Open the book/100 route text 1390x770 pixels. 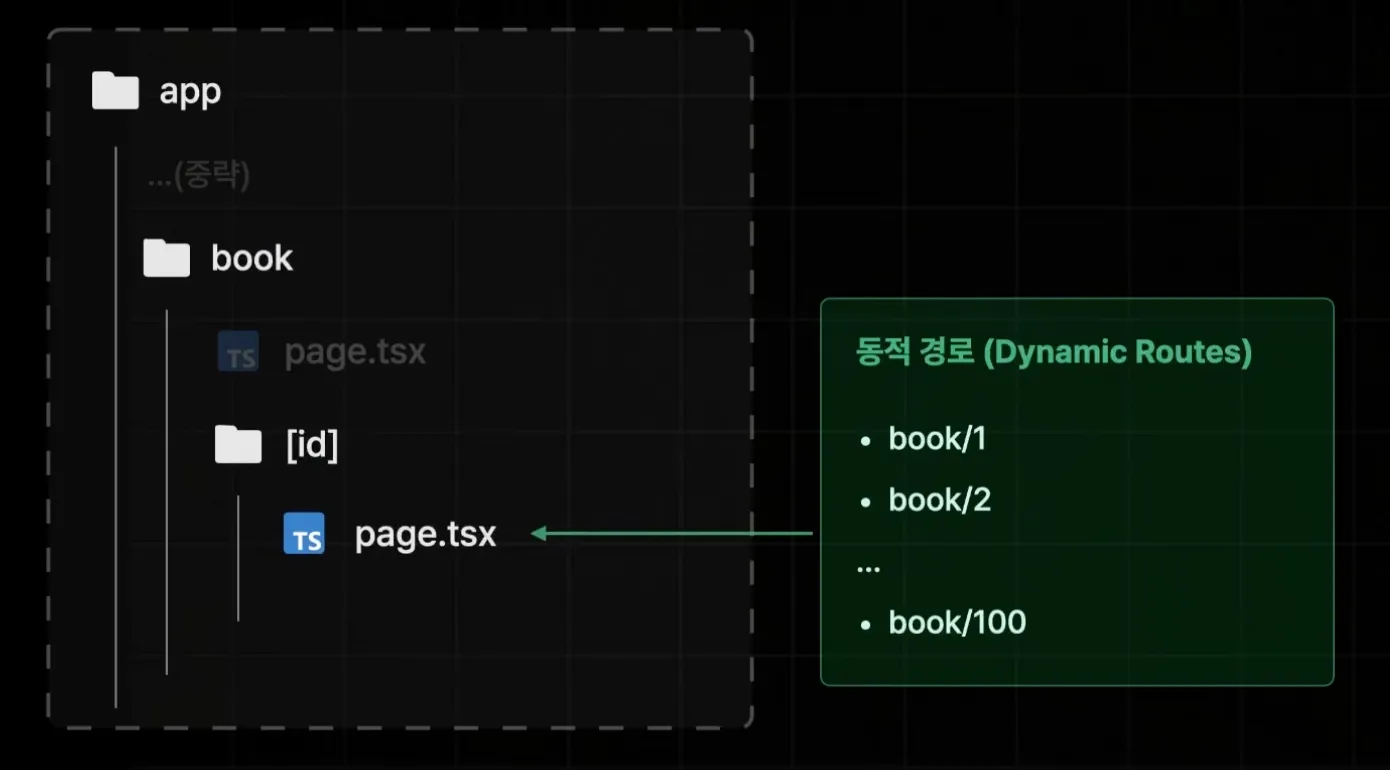[957, 623]
